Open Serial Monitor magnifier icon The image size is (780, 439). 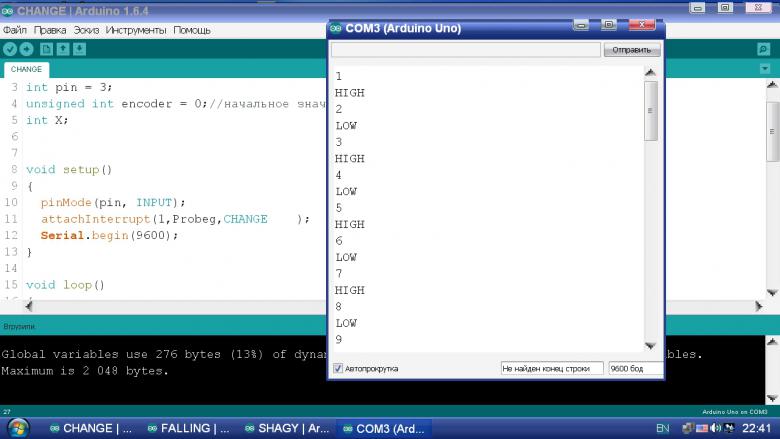click(763, 49)
